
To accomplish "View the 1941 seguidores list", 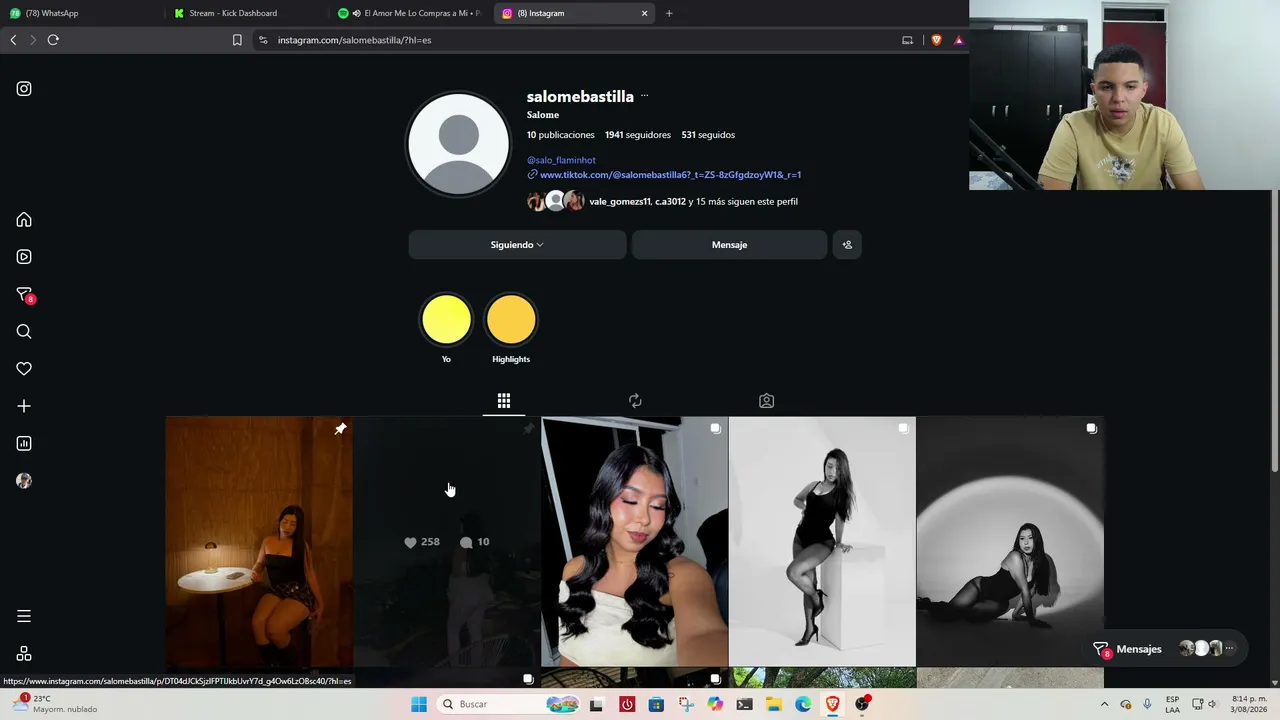I will point(638,135).
